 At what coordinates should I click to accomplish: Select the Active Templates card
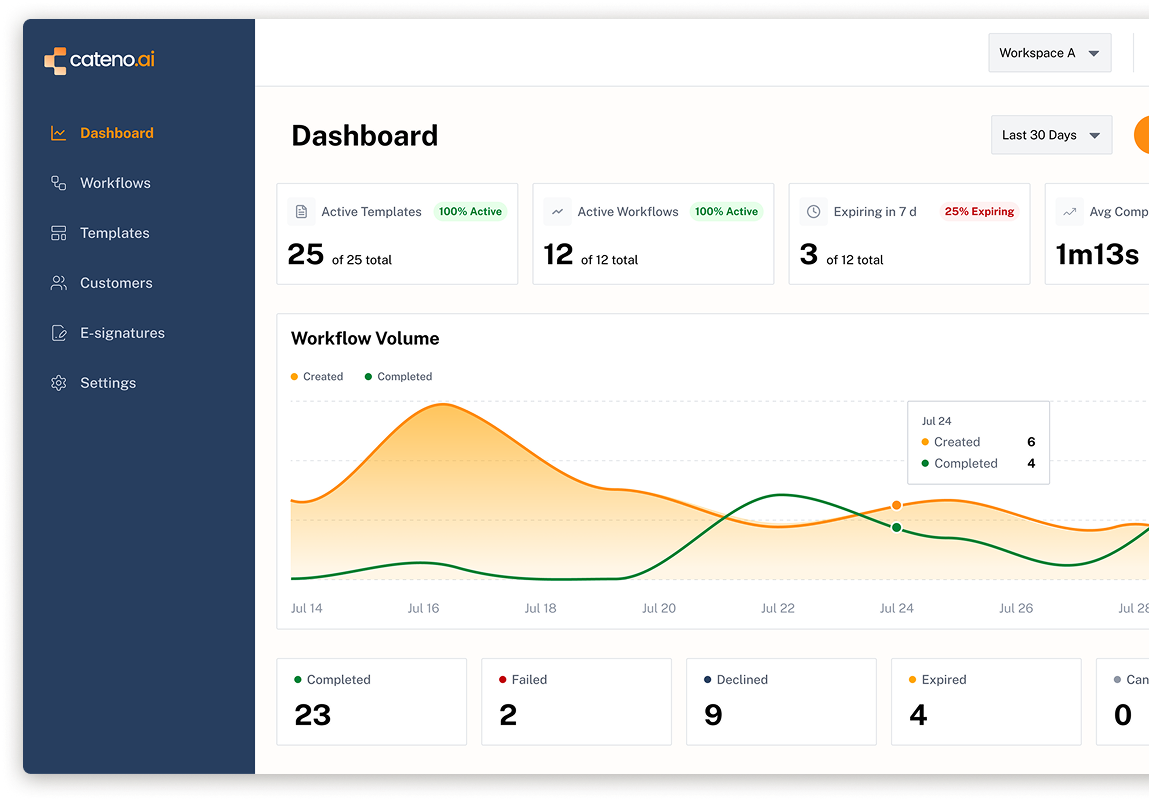(397, 234)
